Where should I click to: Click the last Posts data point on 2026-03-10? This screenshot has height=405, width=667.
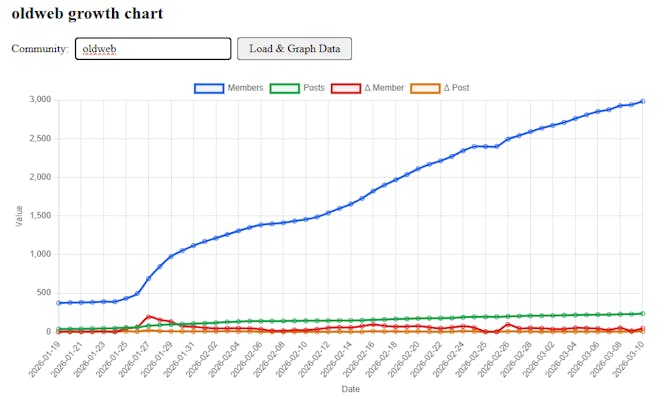(x=643, y=313)
